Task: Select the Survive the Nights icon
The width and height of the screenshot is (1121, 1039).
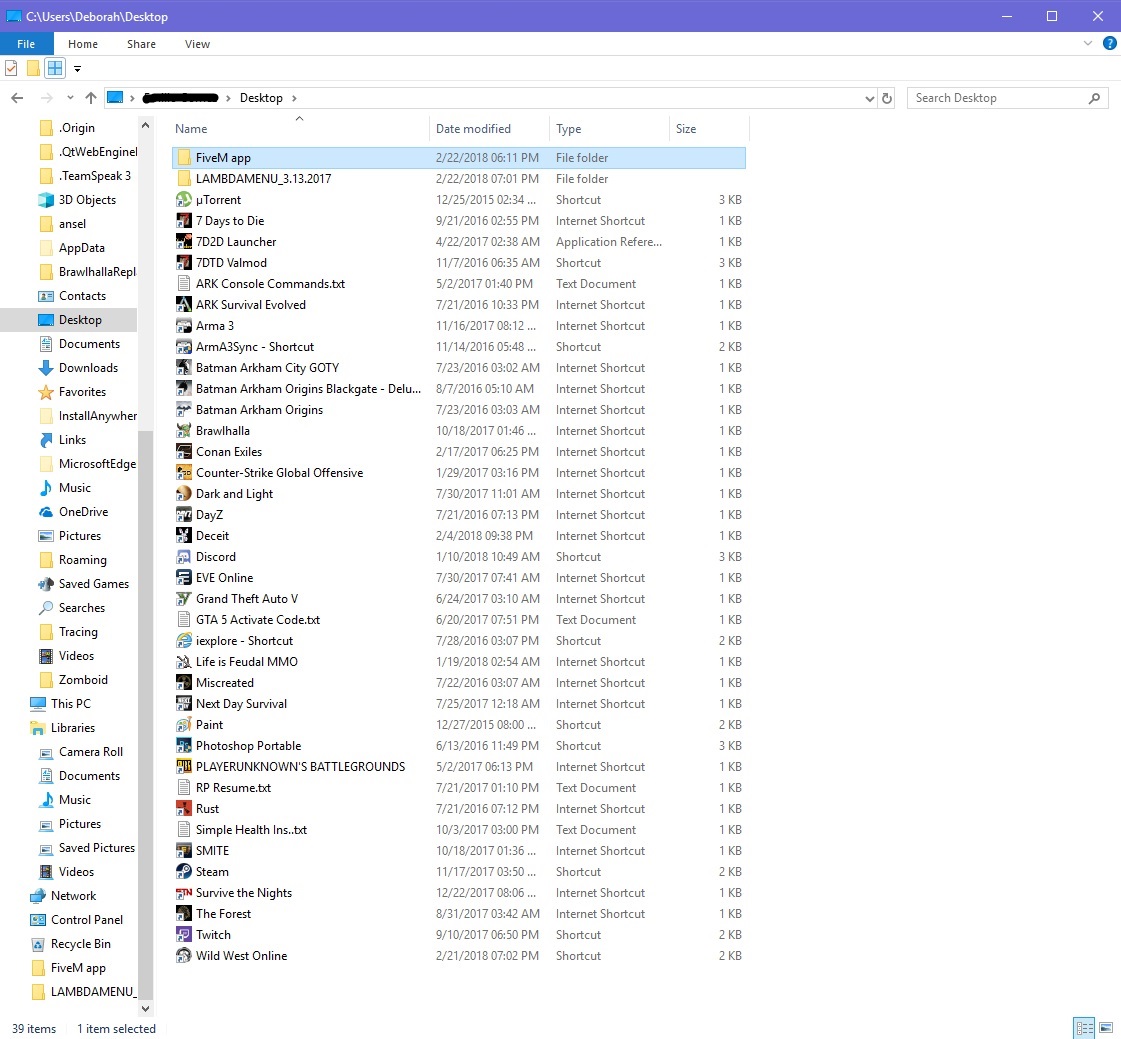Action: 184,892
